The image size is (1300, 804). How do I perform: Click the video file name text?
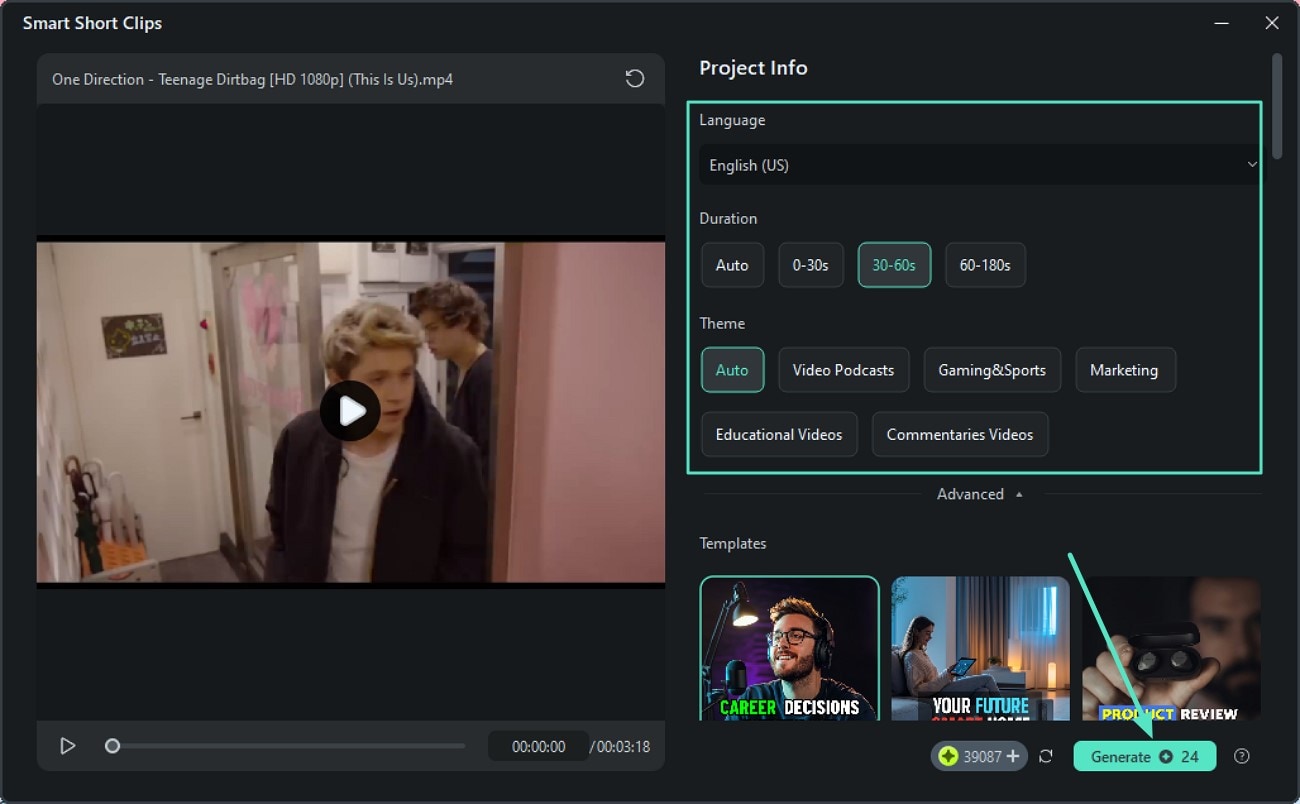point(252,79)
